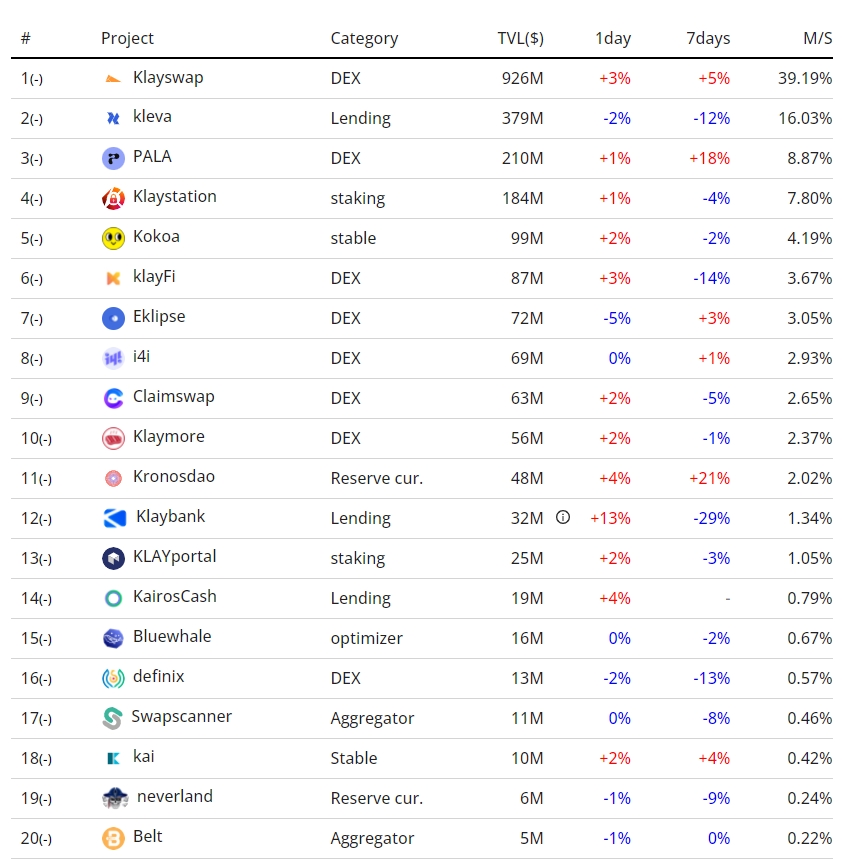Open the KairosCash project link

point(174,597)
